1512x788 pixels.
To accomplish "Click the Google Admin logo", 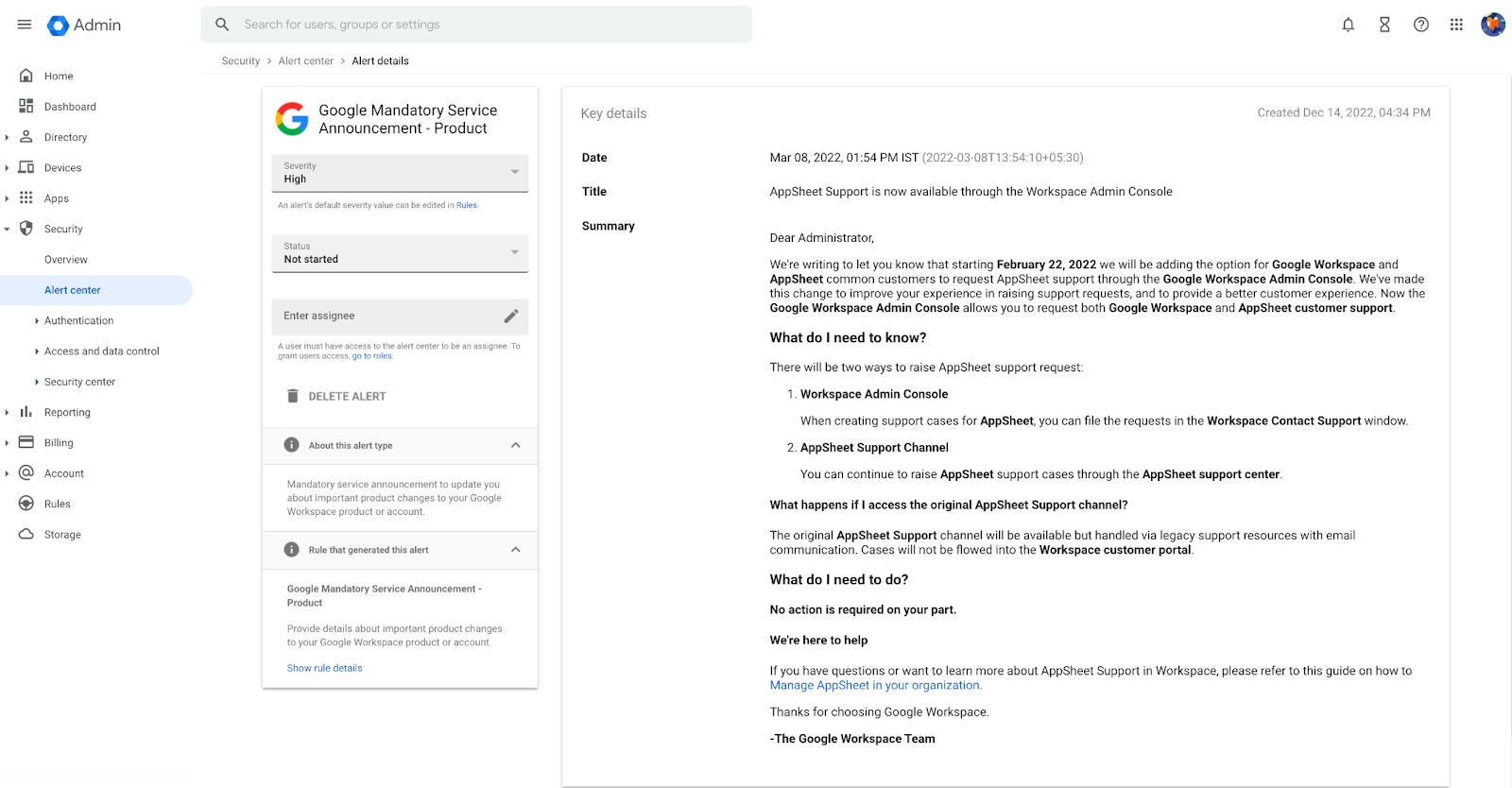I will point(84,26).
